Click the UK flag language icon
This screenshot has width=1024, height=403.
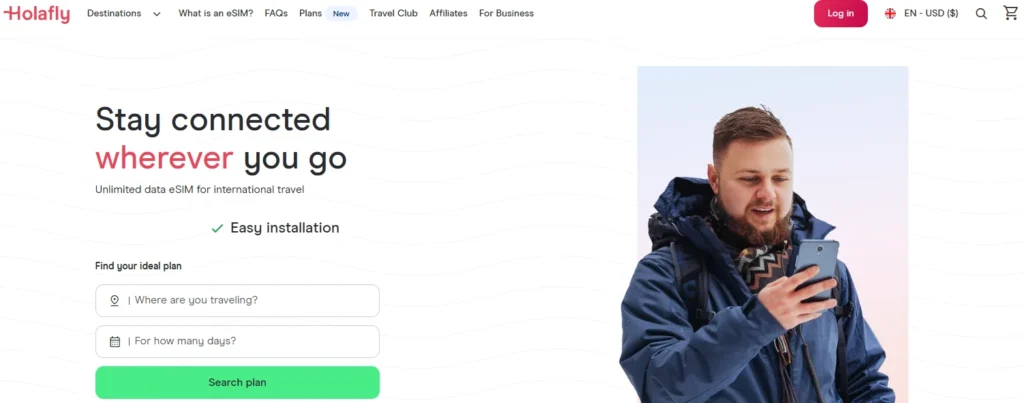click(x=890, y=14)
